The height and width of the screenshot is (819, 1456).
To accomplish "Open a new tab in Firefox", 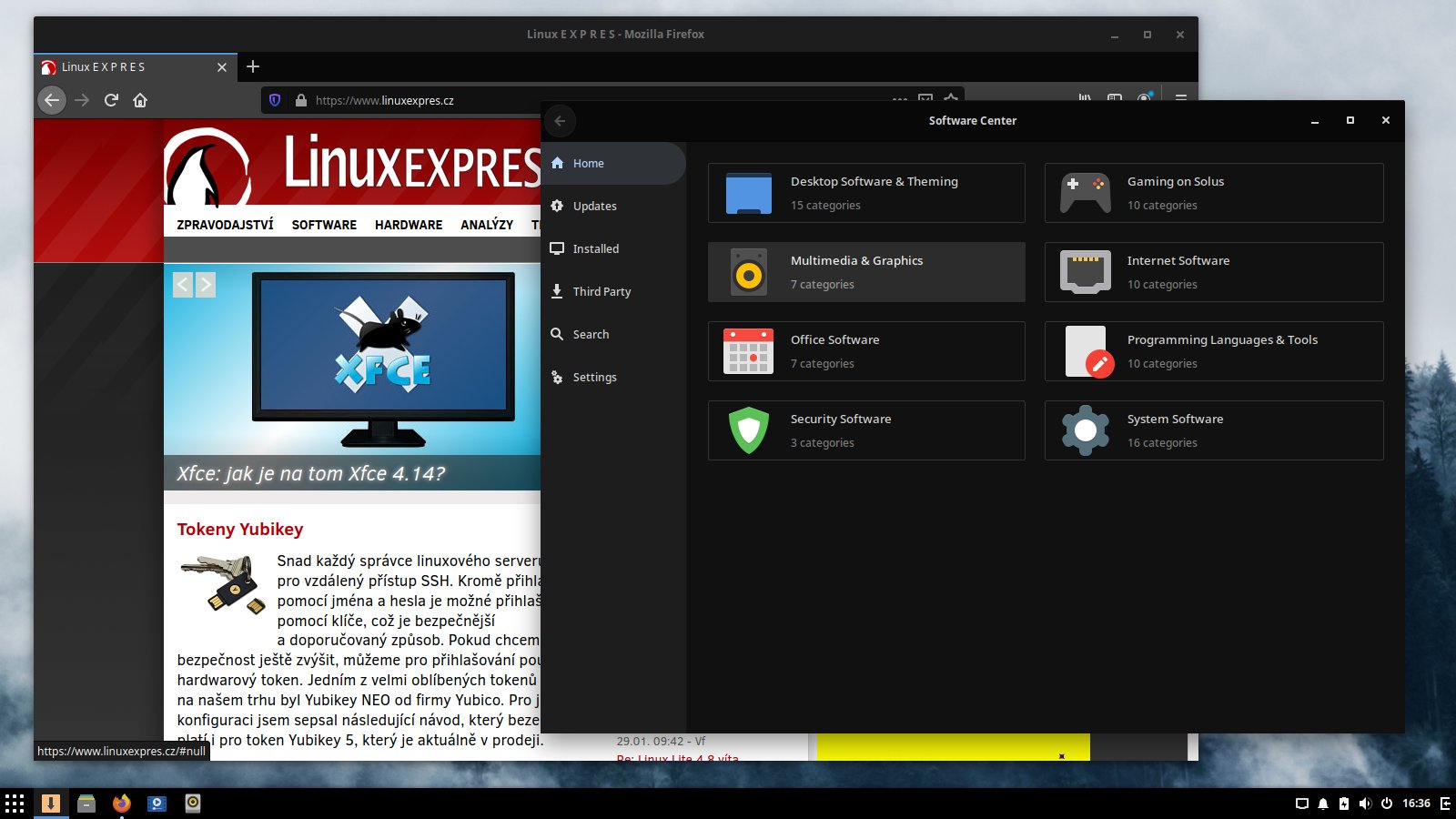I will click(253, 66).
